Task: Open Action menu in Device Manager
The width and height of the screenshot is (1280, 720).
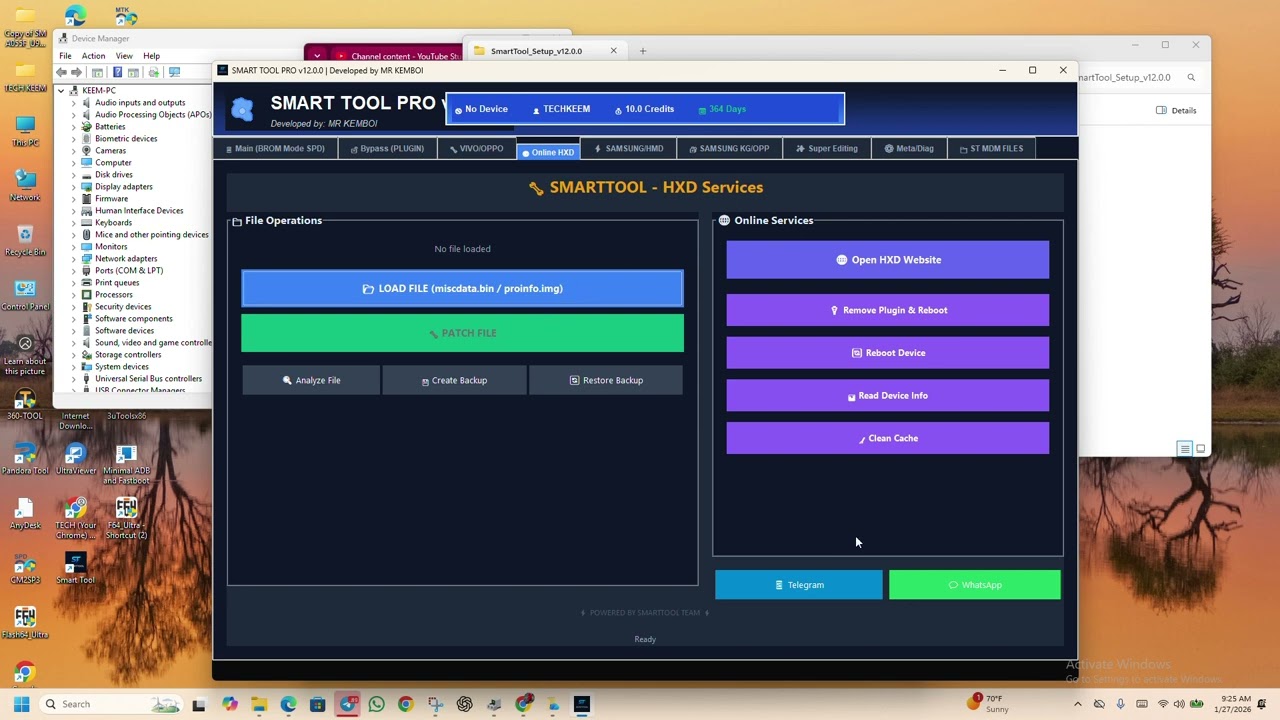Action: tap(93, 56)
